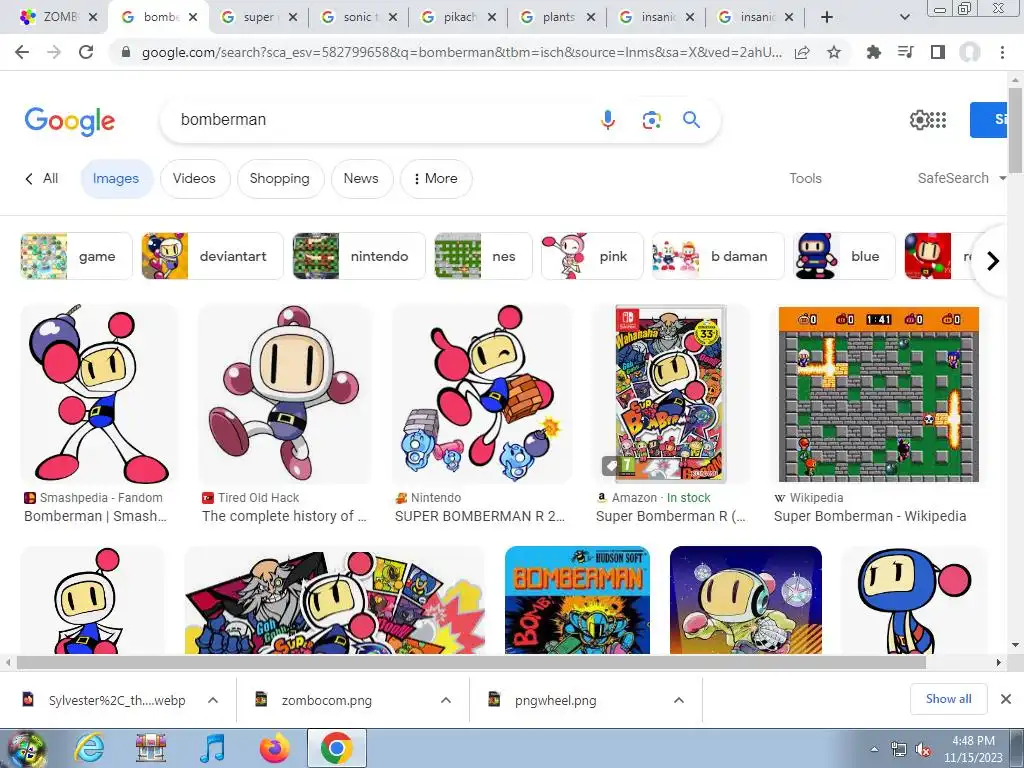This screenshot has height=768, width=1024.
Task: Click the share page icon in address bar
Action: 802,52
